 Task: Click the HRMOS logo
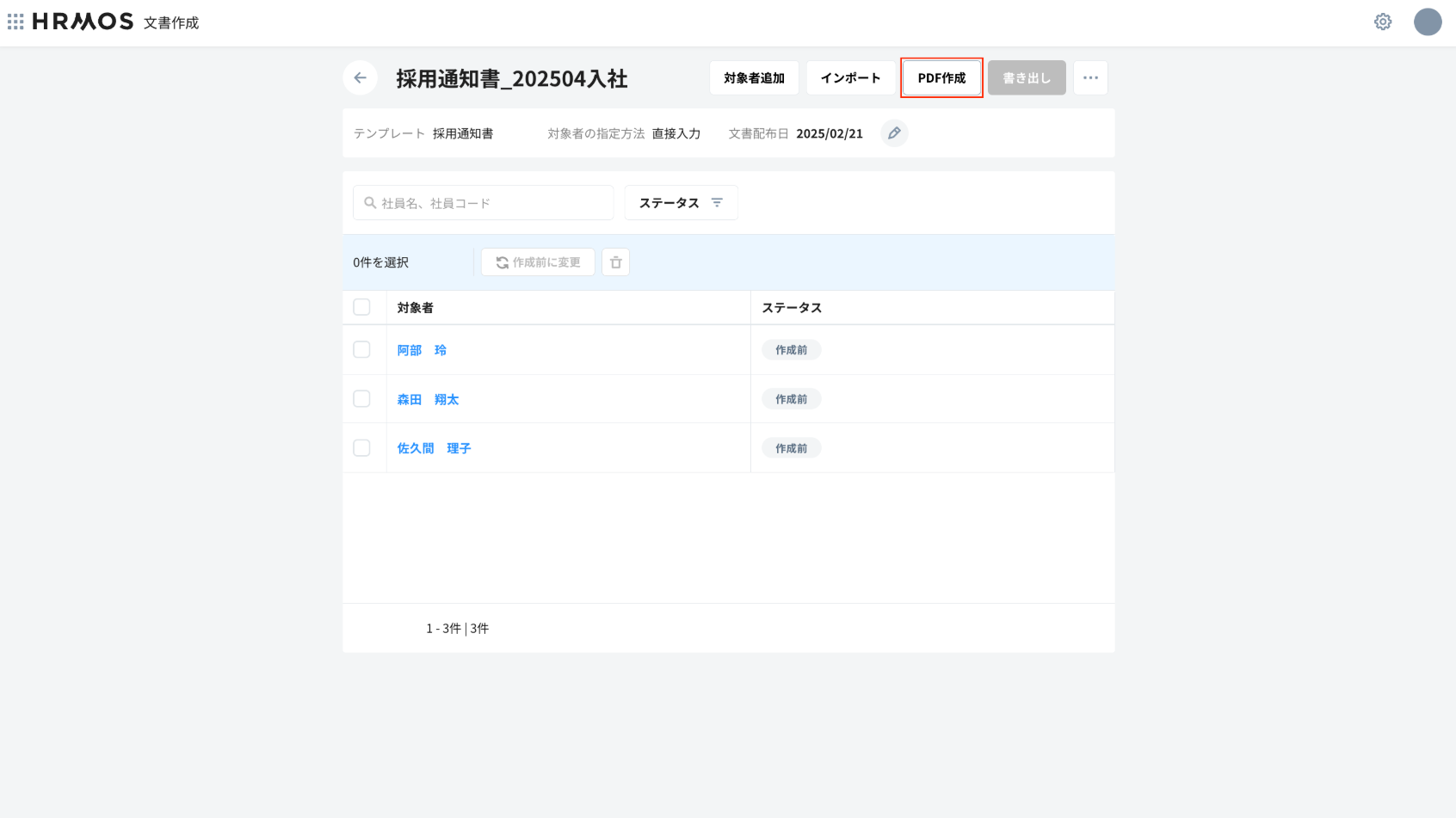[x=83, y=22]
